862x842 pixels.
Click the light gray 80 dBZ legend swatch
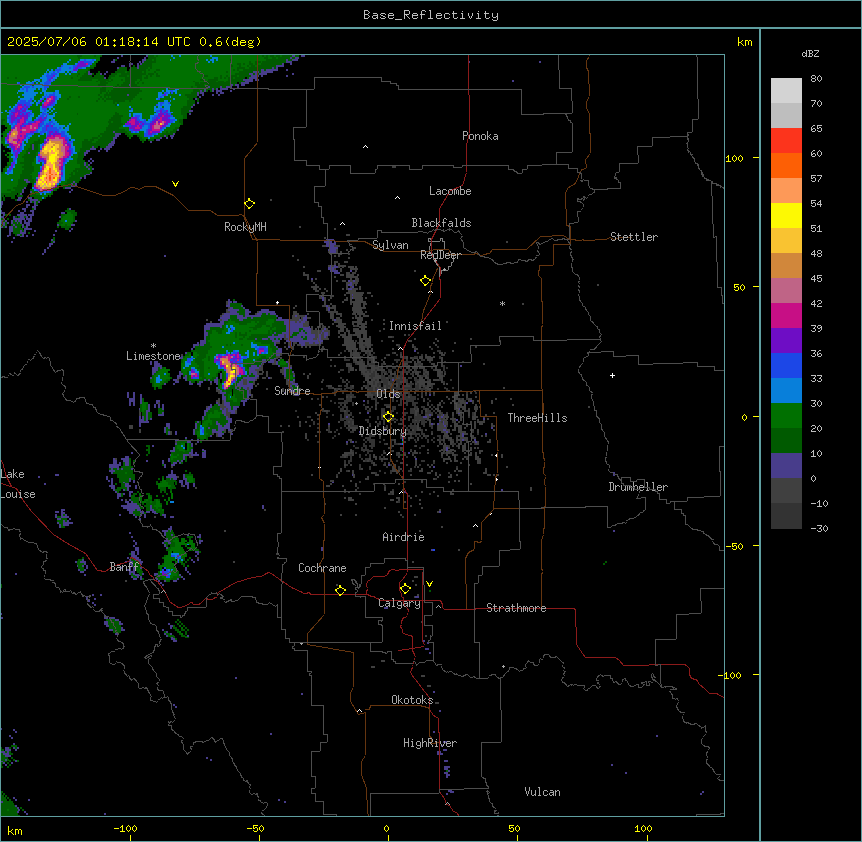click(x=786, y=91)
